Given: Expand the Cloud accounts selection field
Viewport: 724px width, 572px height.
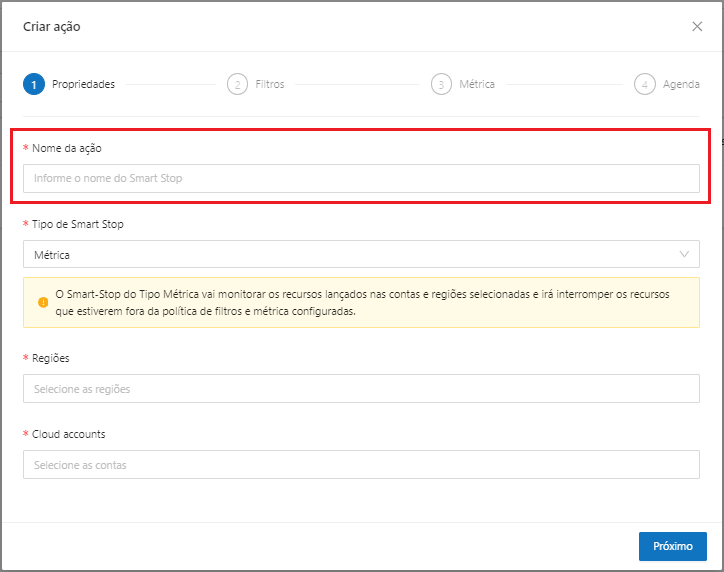Looking at the screenshot, I should pyautogui.click(x=361, y=465).
